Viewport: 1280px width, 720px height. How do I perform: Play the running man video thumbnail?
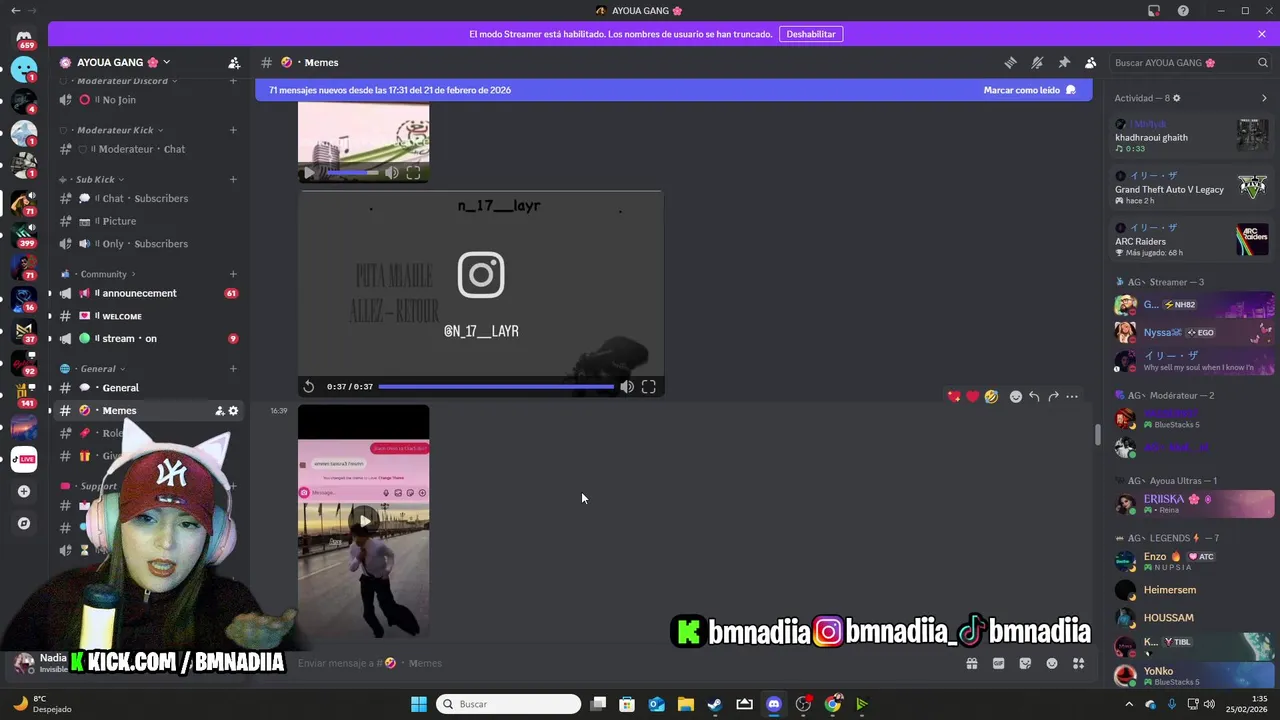[x=364, y=520]
